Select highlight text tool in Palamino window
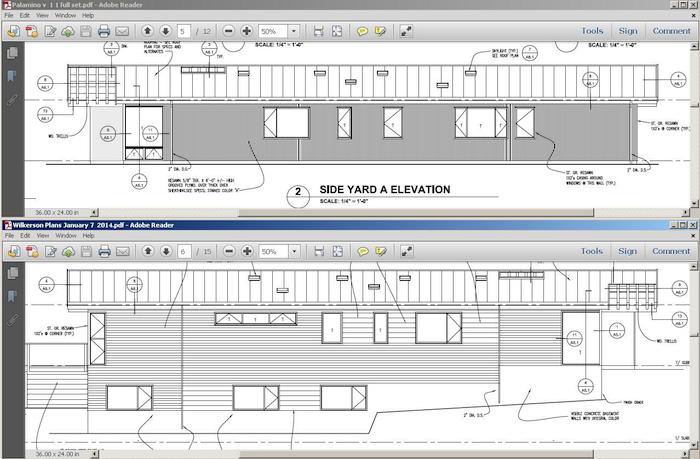Screen dimensions: 700x459 tap(380, 31)
